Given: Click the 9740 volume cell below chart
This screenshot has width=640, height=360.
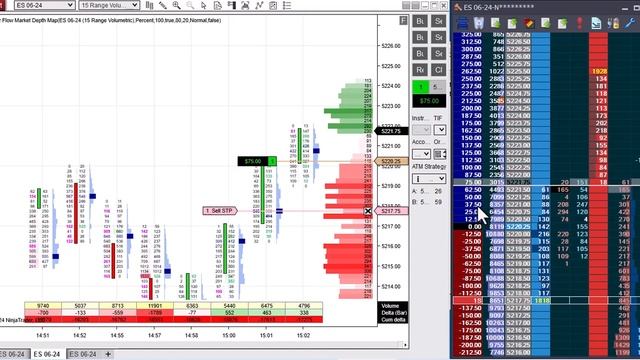Looking at the screenshot, I should tap(43, 306).
